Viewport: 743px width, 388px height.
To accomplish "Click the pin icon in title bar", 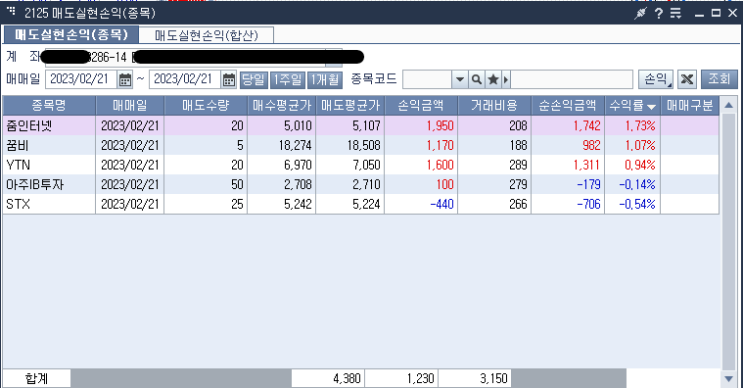I will pyautogui.click(x=640, y=13).
